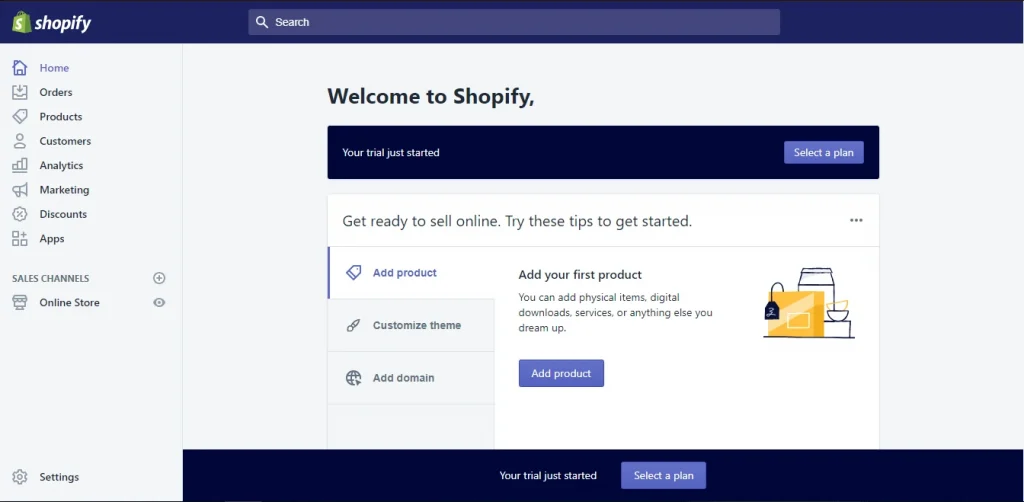Open Orders via its inbox icon
Screen dimensions: 1024x502
(x=20, y=92)
